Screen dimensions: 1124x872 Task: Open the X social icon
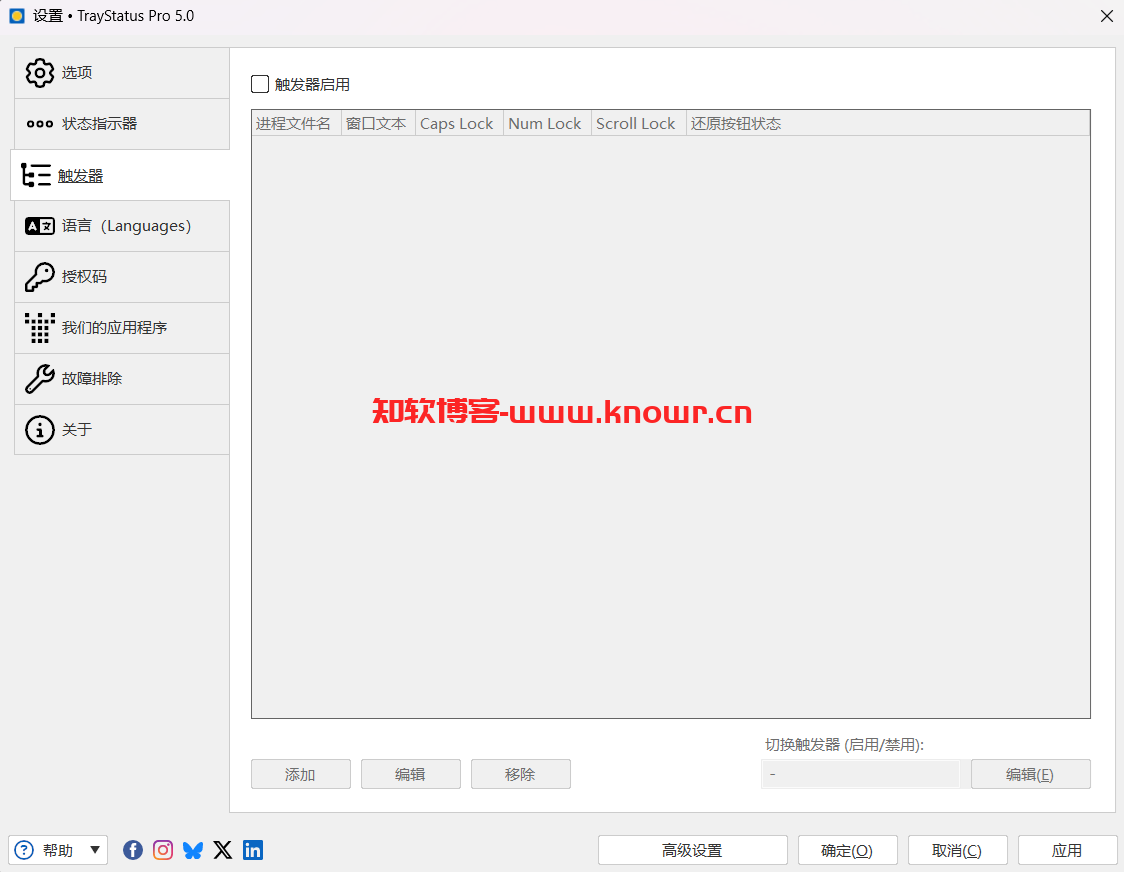click(223, 850)
